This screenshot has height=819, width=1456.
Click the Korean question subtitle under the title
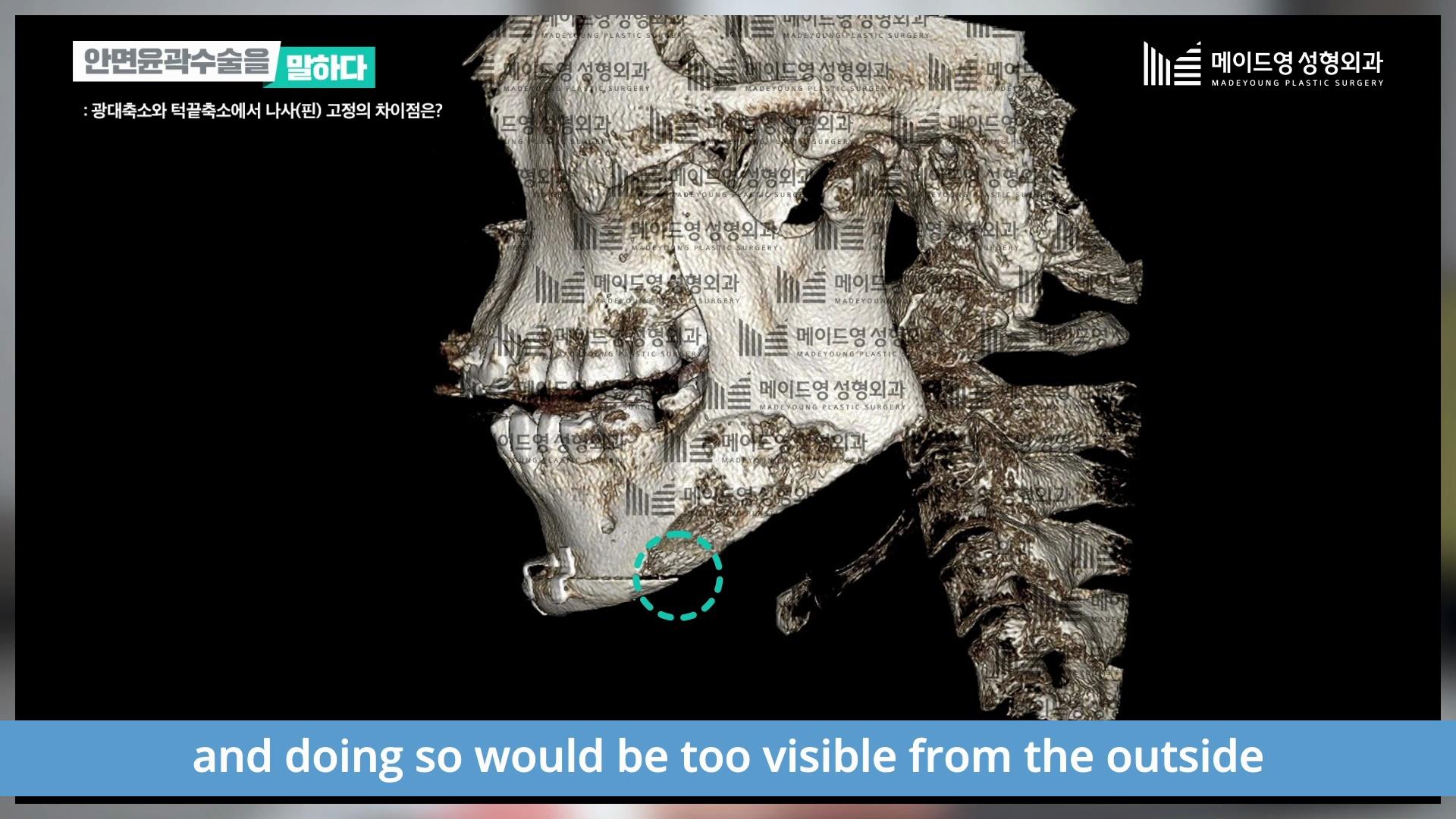[x=263, y=111]
